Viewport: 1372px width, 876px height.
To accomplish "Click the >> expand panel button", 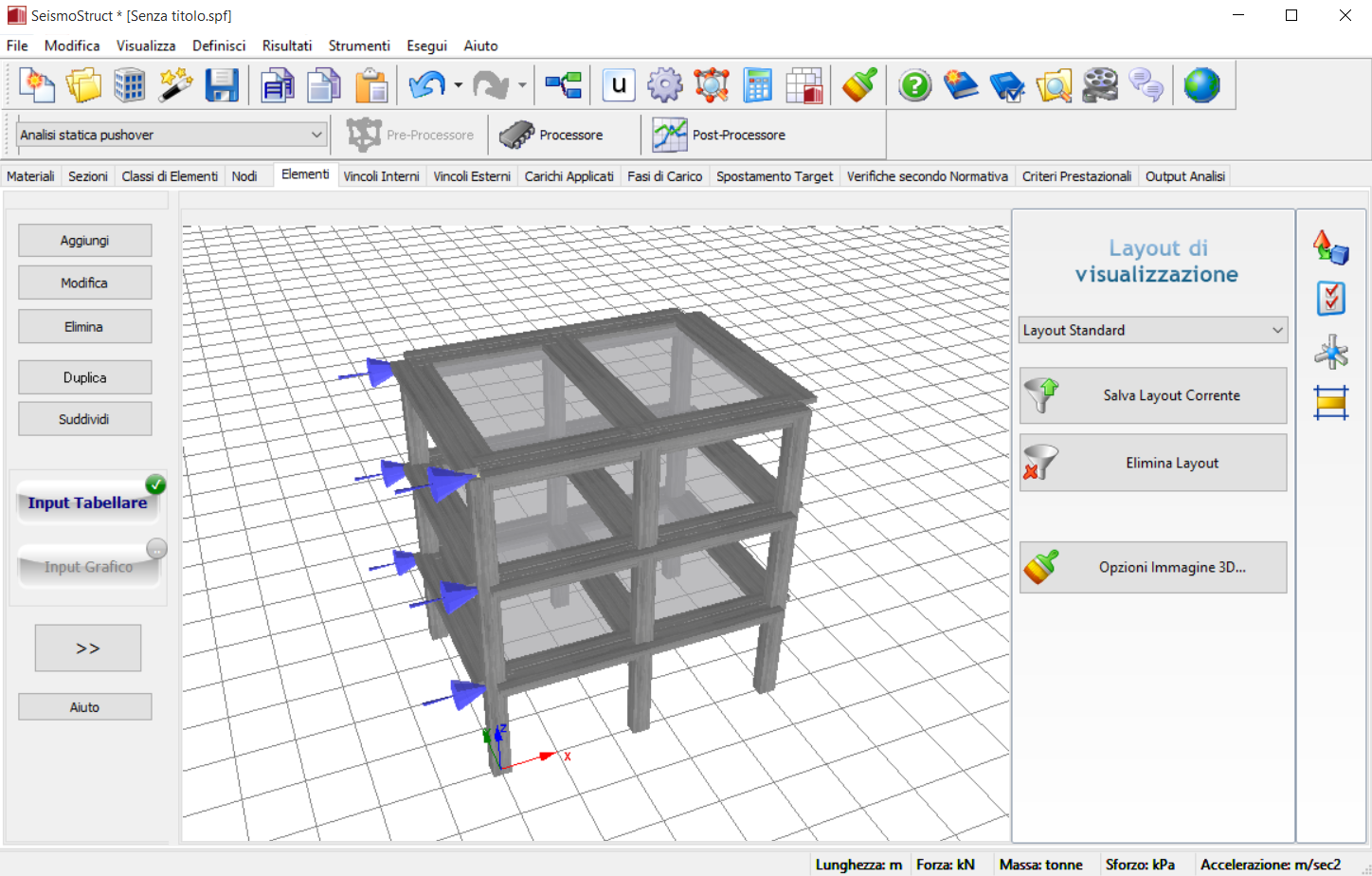I will (x=88, y=648).
